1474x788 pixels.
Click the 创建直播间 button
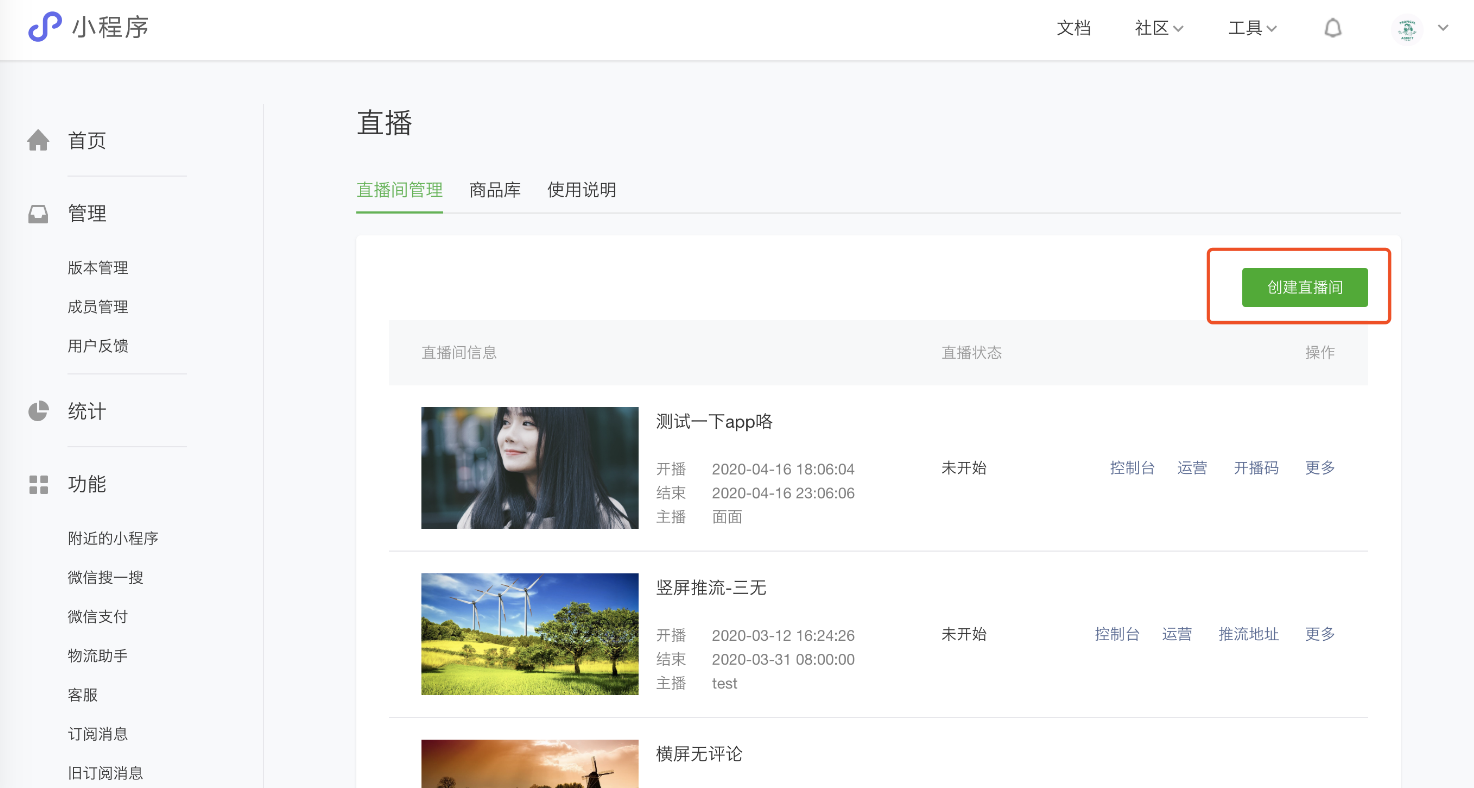[x=1305, y=287]
